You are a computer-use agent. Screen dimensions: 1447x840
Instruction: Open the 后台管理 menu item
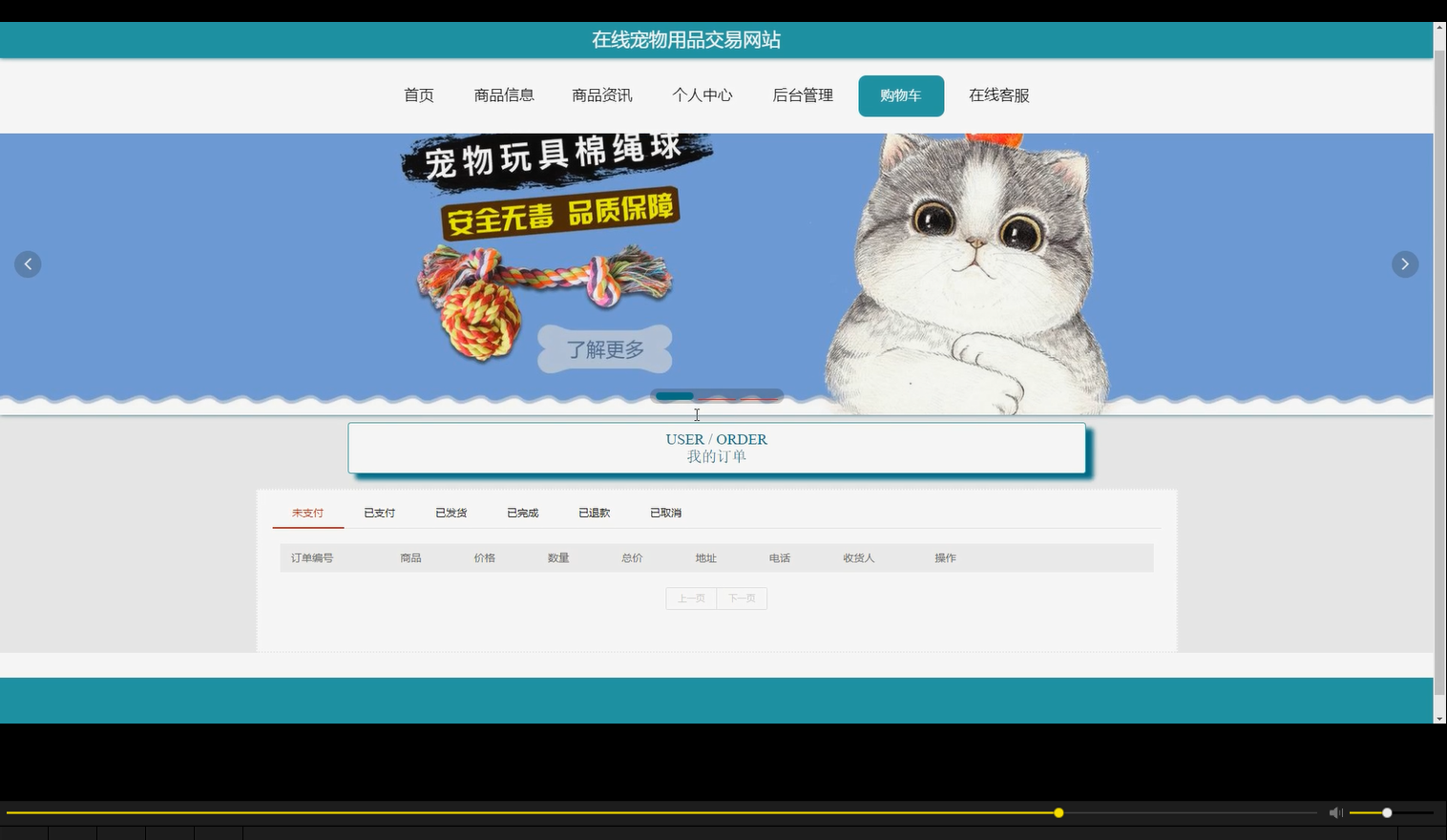pos(802,95)
